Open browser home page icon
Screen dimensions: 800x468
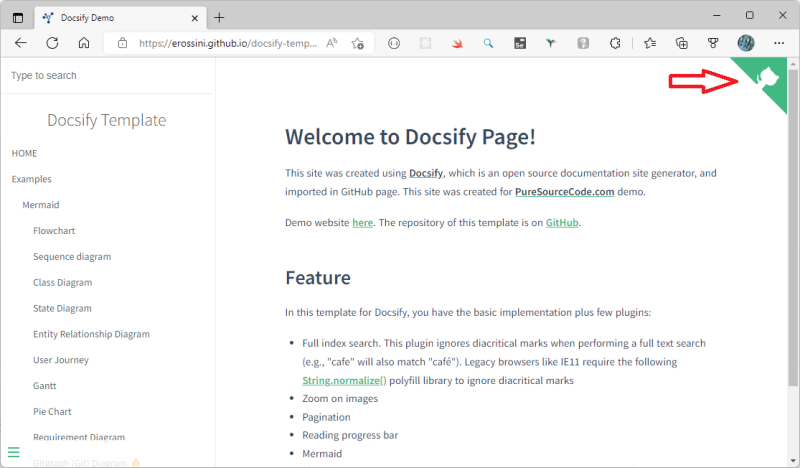click(84, 43)
